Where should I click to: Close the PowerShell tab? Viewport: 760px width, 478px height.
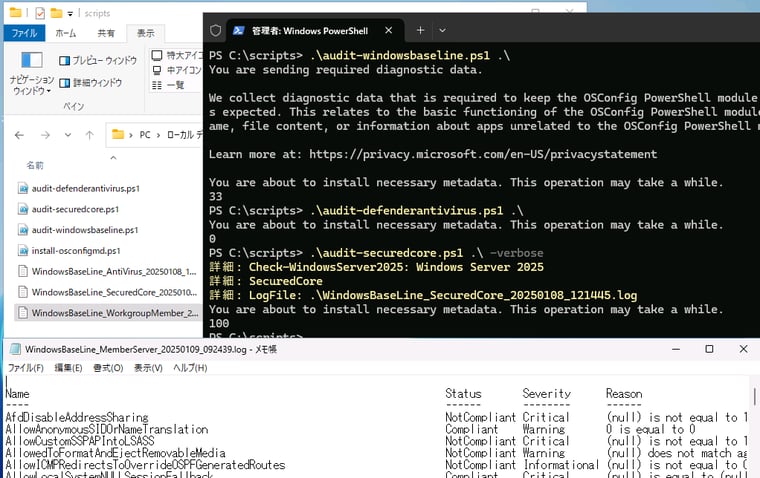(x=389, y=30)
